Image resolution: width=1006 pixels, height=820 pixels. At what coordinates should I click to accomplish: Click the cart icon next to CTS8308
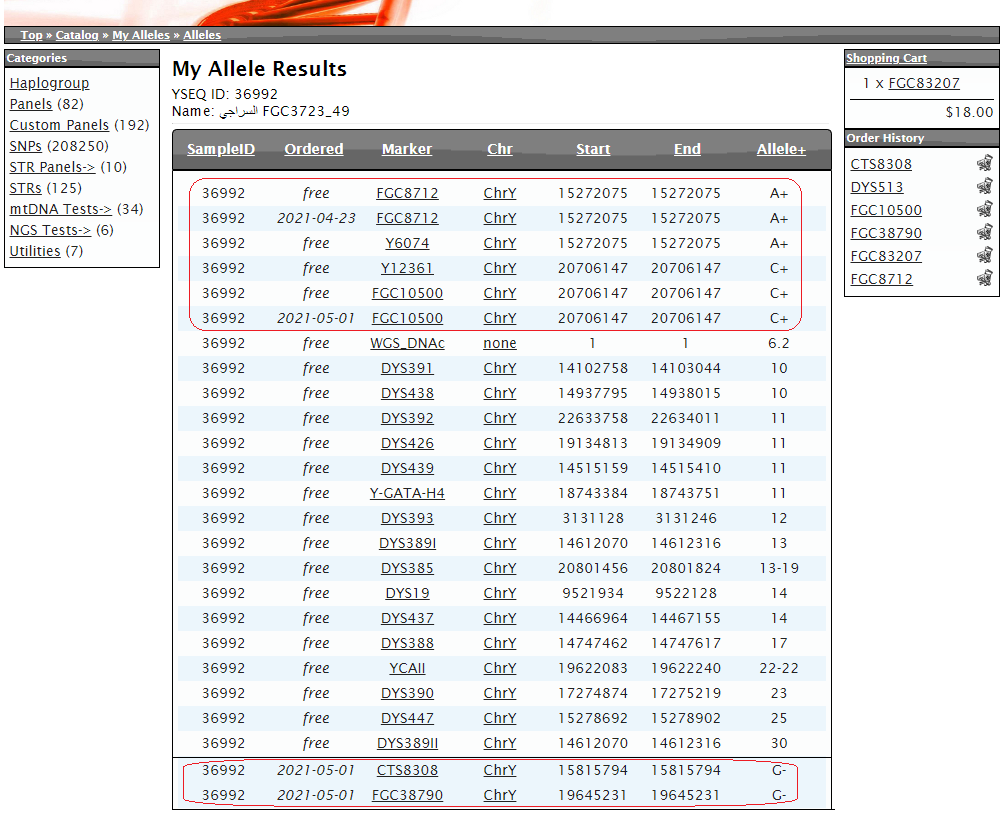pyautogui.click(x=984, y=163)
